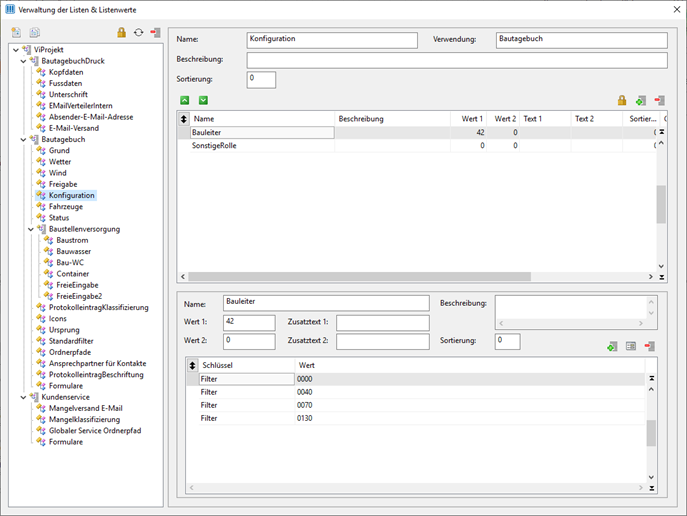Open Absender-E-Mail-Adresse list
Image resolution: width=687 pixels, height=516 pixels.
(91, 117)
